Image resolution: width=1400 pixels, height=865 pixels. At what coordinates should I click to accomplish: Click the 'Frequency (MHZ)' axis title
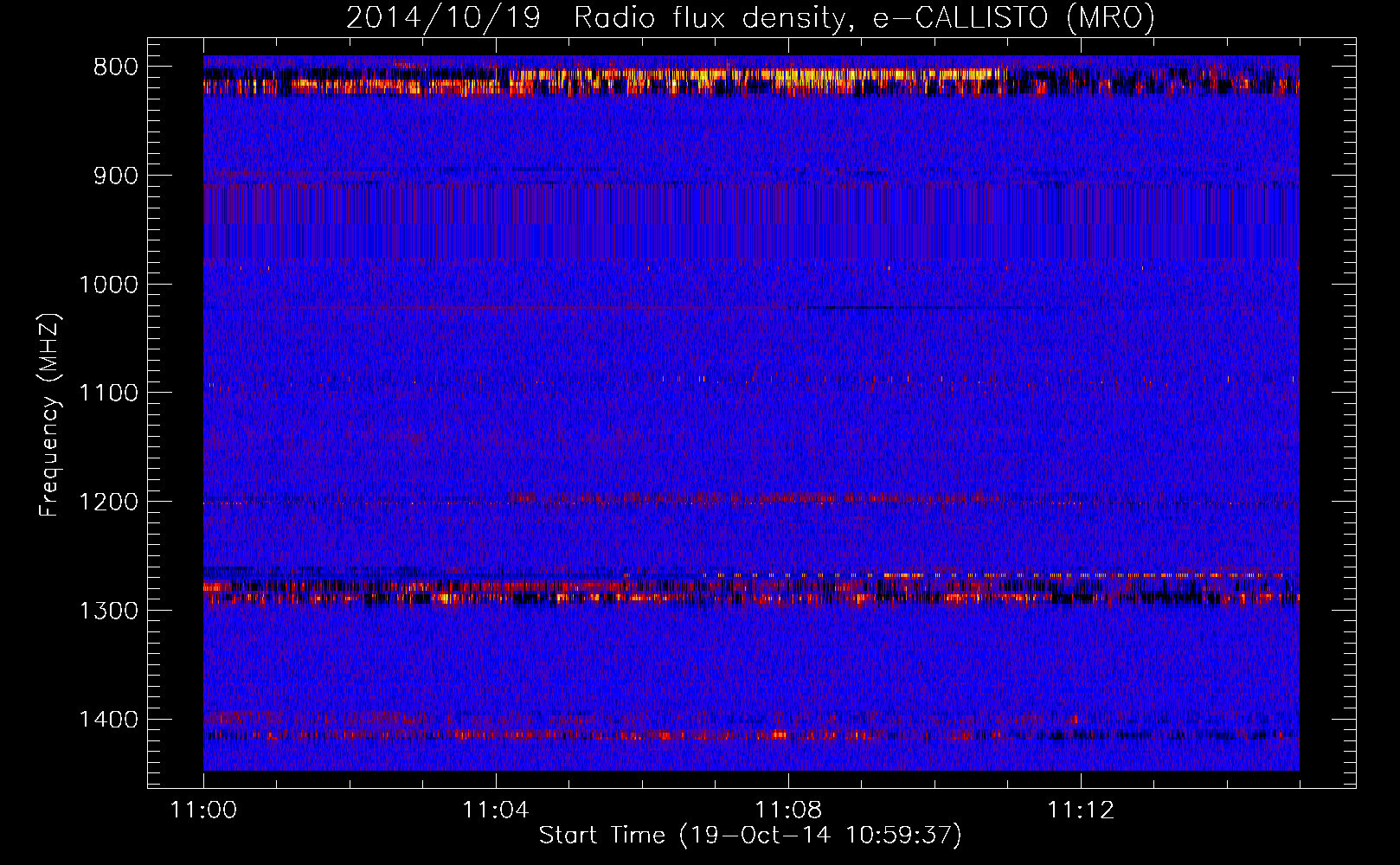pyautogui.click(x=50, y=414)
